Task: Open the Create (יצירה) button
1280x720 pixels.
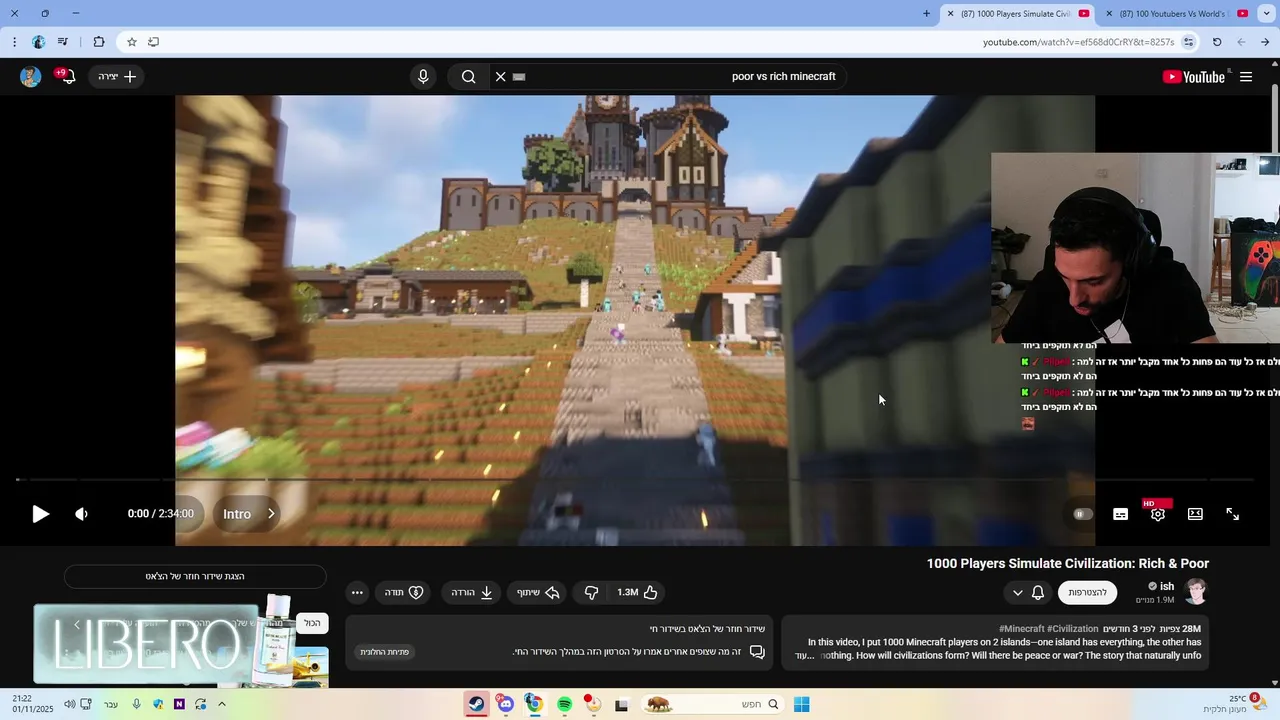Action: click(x=117, y=77)
